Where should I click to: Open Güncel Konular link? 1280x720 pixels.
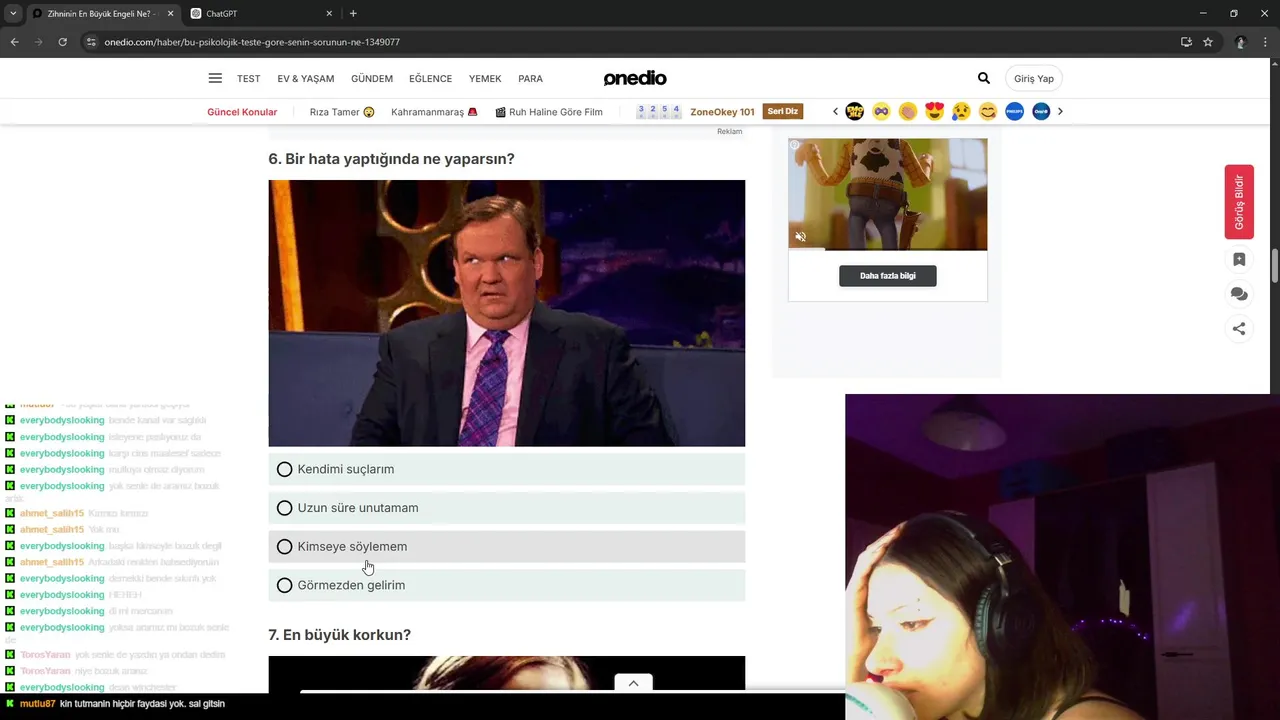coord(242,112)
